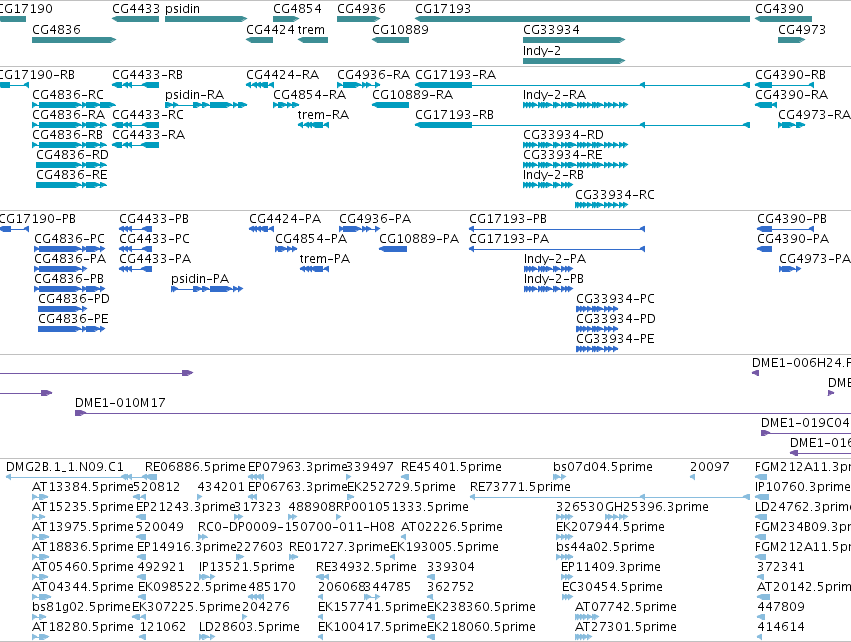Select the CG10889 gene label
851x642 pixels.
401,30
